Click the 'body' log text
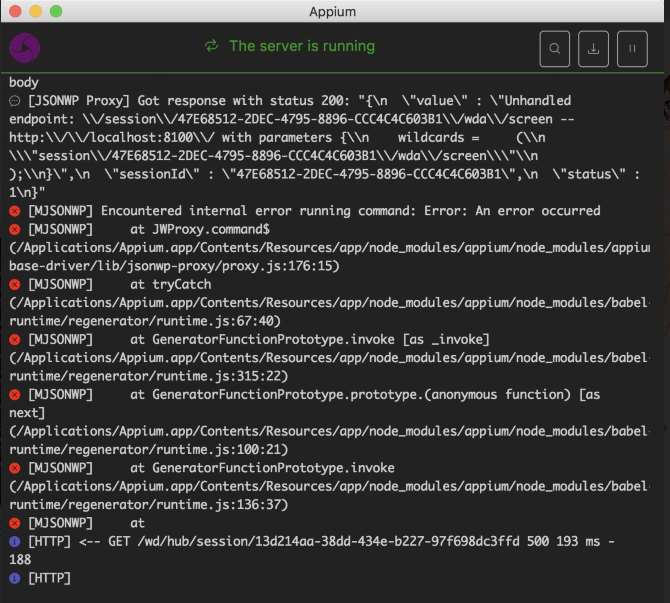This screenshot has height=603, width=670. click(x=24, y=82)
